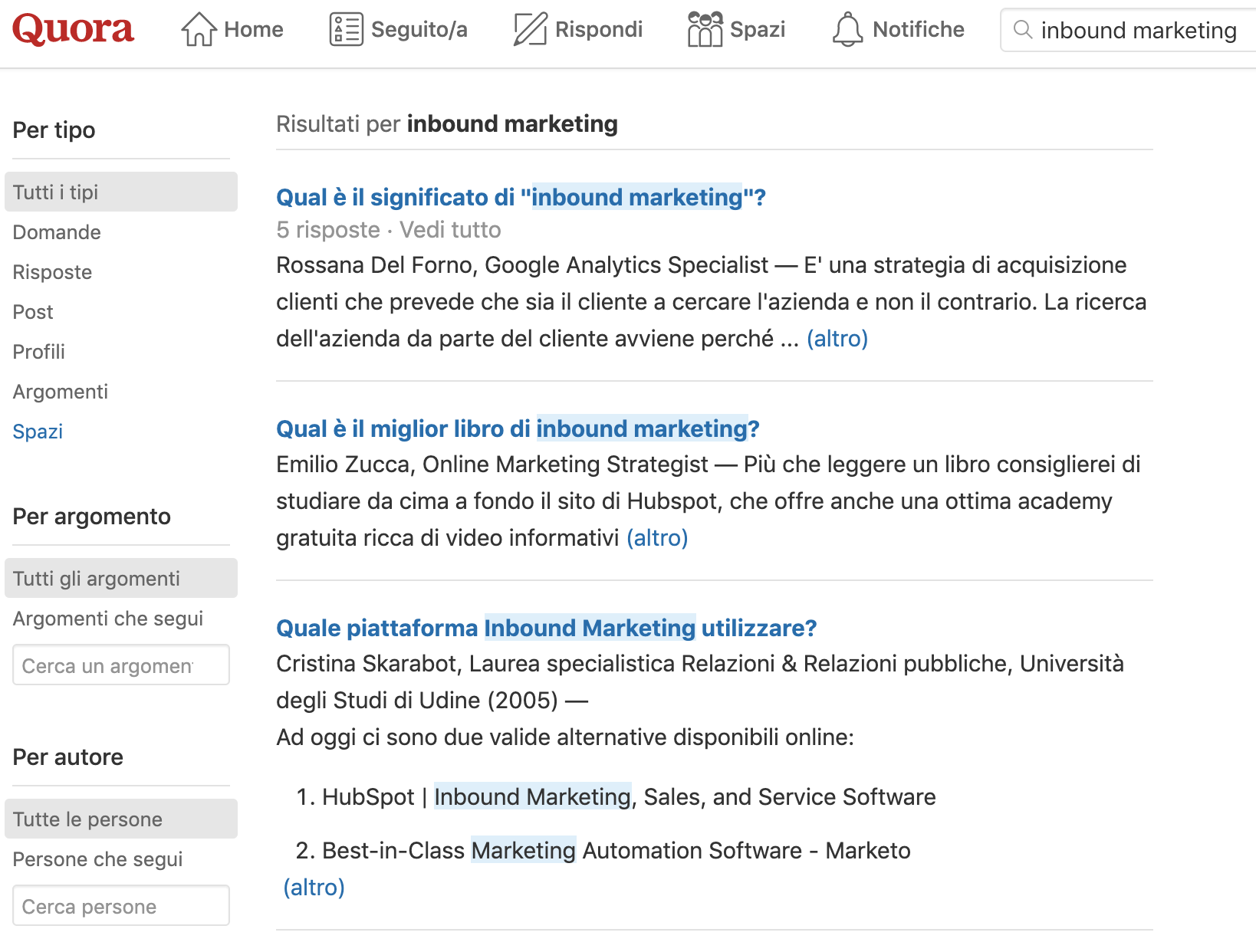This screenshot has height=952, width=1256.
Task: Select Persone che segui filter
Action: click(98, 859)
